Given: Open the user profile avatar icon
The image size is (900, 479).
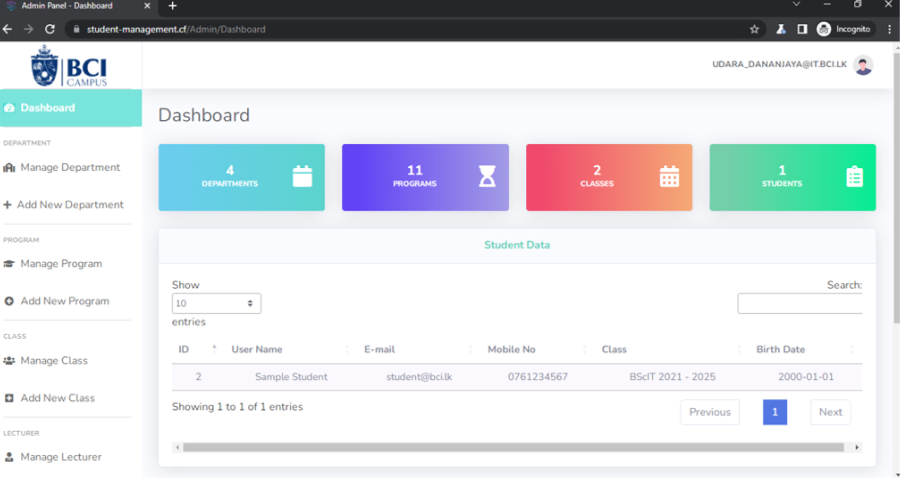Looking at the screenshot, I should [863, 65].
